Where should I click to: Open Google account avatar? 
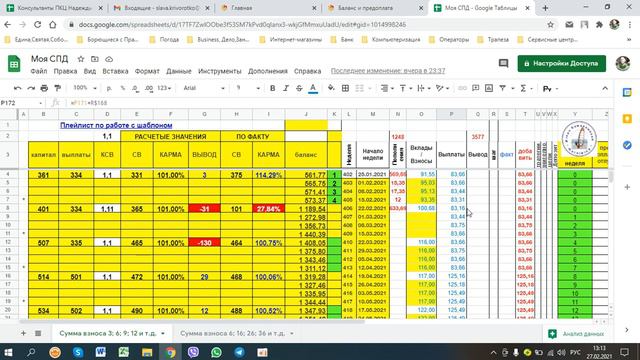coord(623,63)
